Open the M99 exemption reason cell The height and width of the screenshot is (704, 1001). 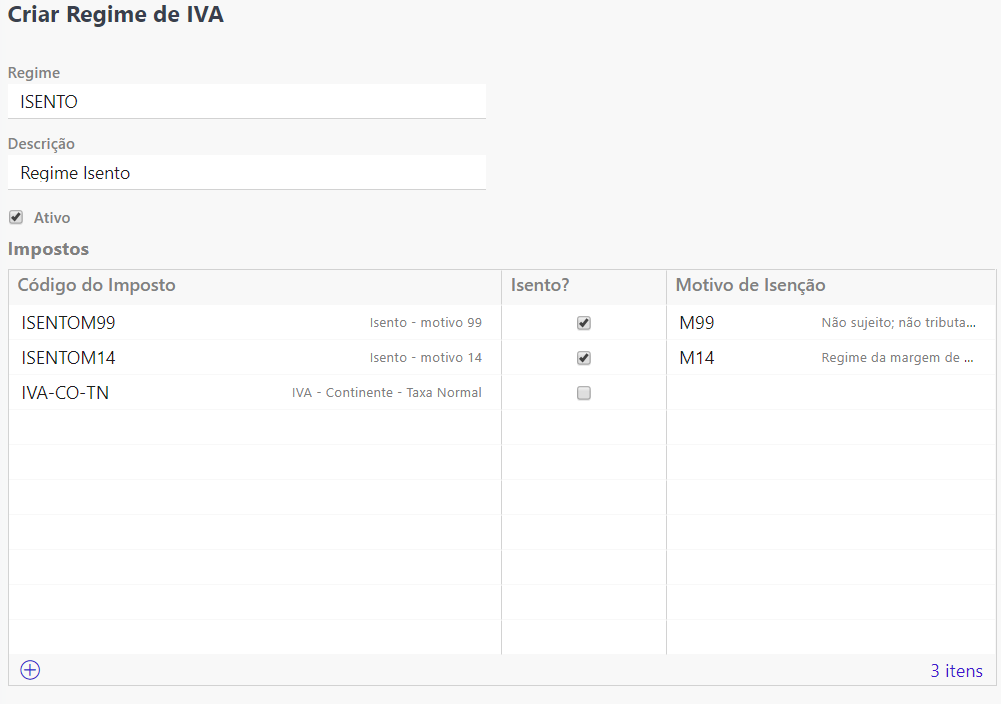tap(697, 323)
